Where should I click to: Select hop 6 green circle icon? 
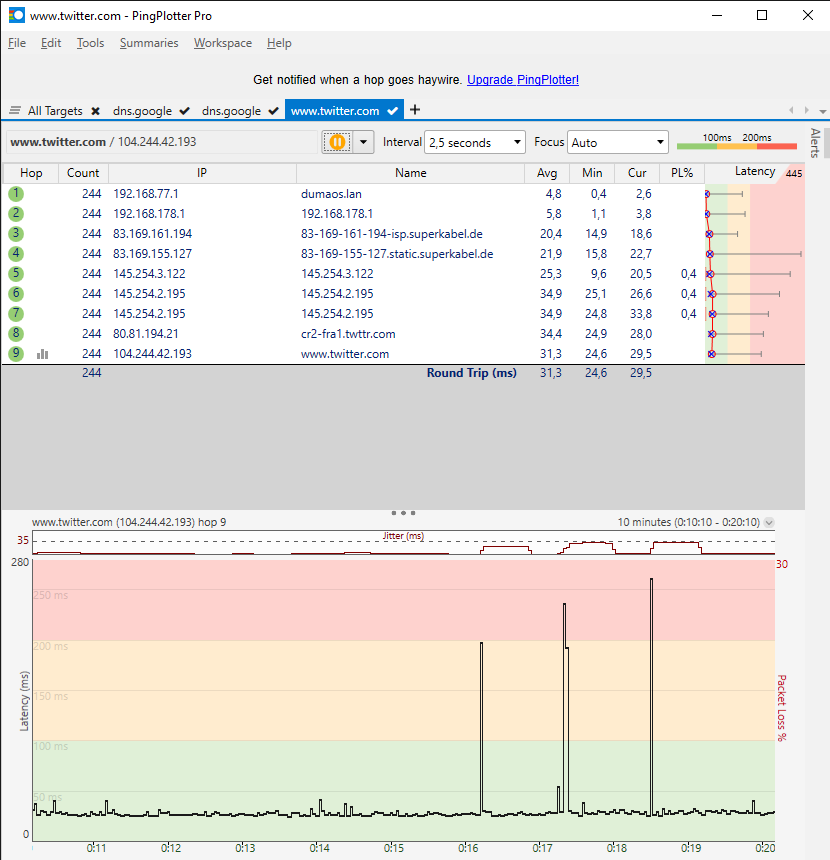[16, 293]
